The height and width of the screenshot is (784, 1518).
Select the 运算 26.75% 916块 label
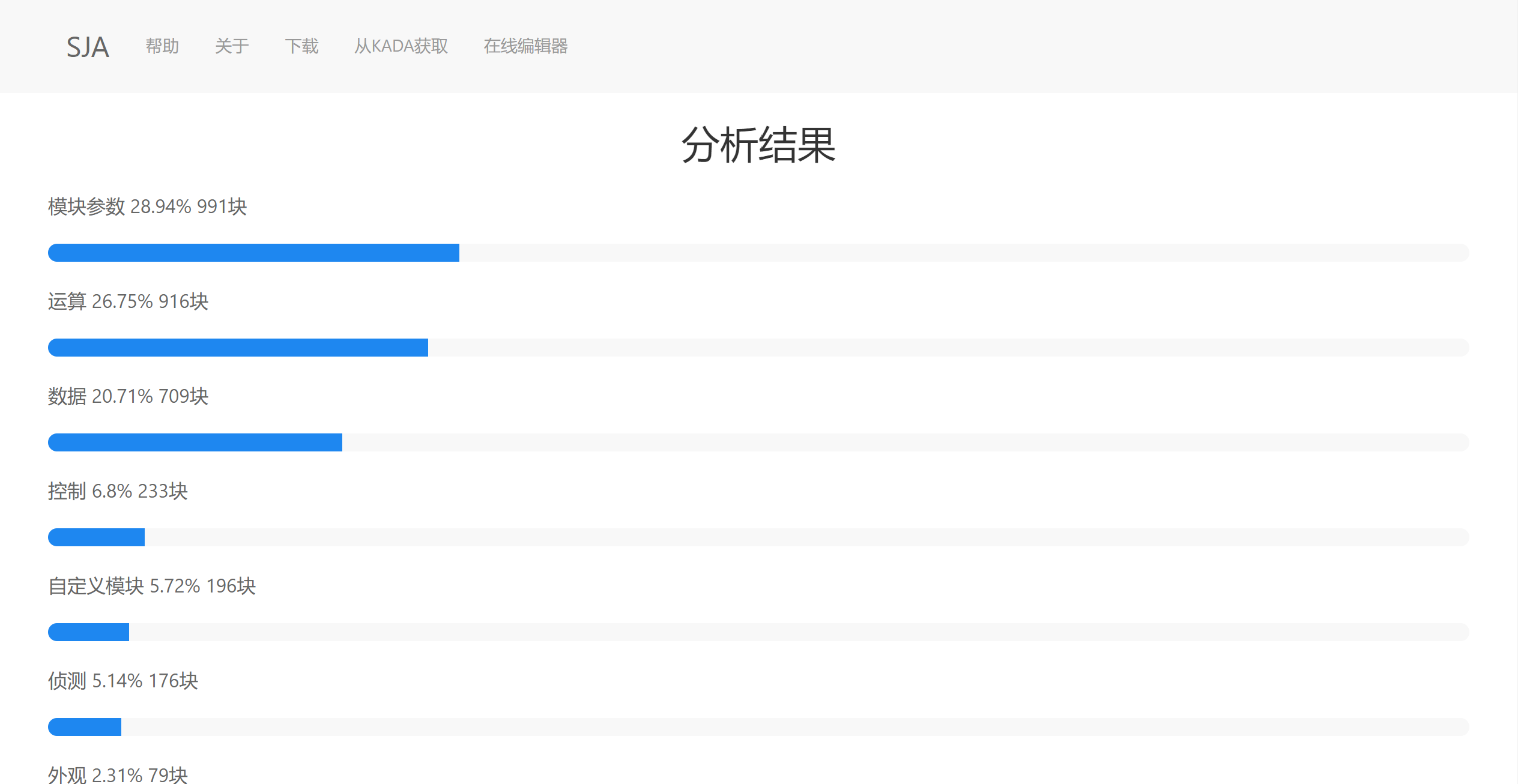point(128,301)
